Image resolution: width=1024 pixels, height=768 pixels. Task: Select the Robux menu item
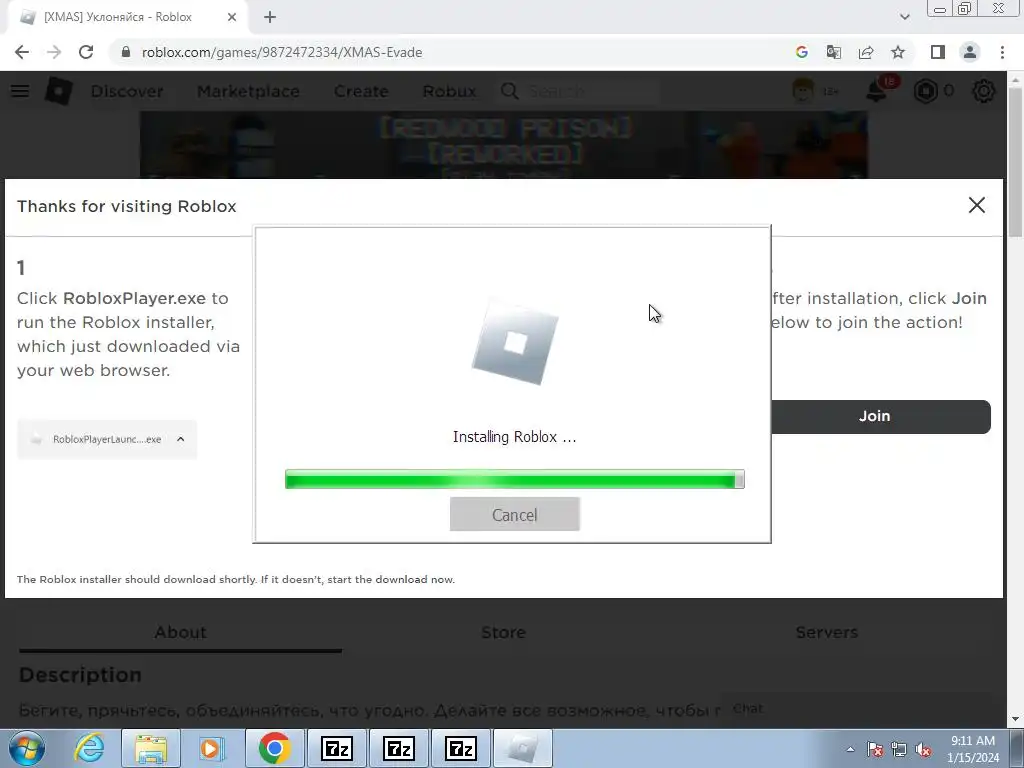point(449,91)
